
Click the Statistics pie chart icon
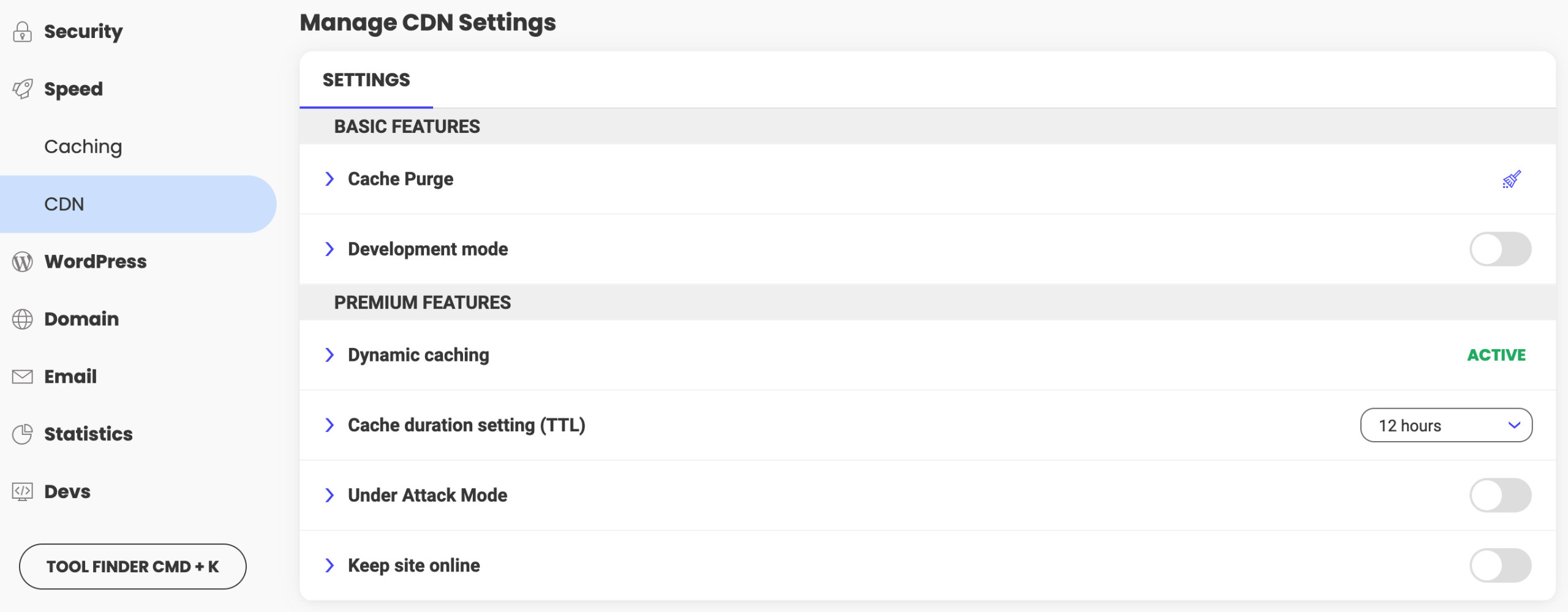pos(22,434)
